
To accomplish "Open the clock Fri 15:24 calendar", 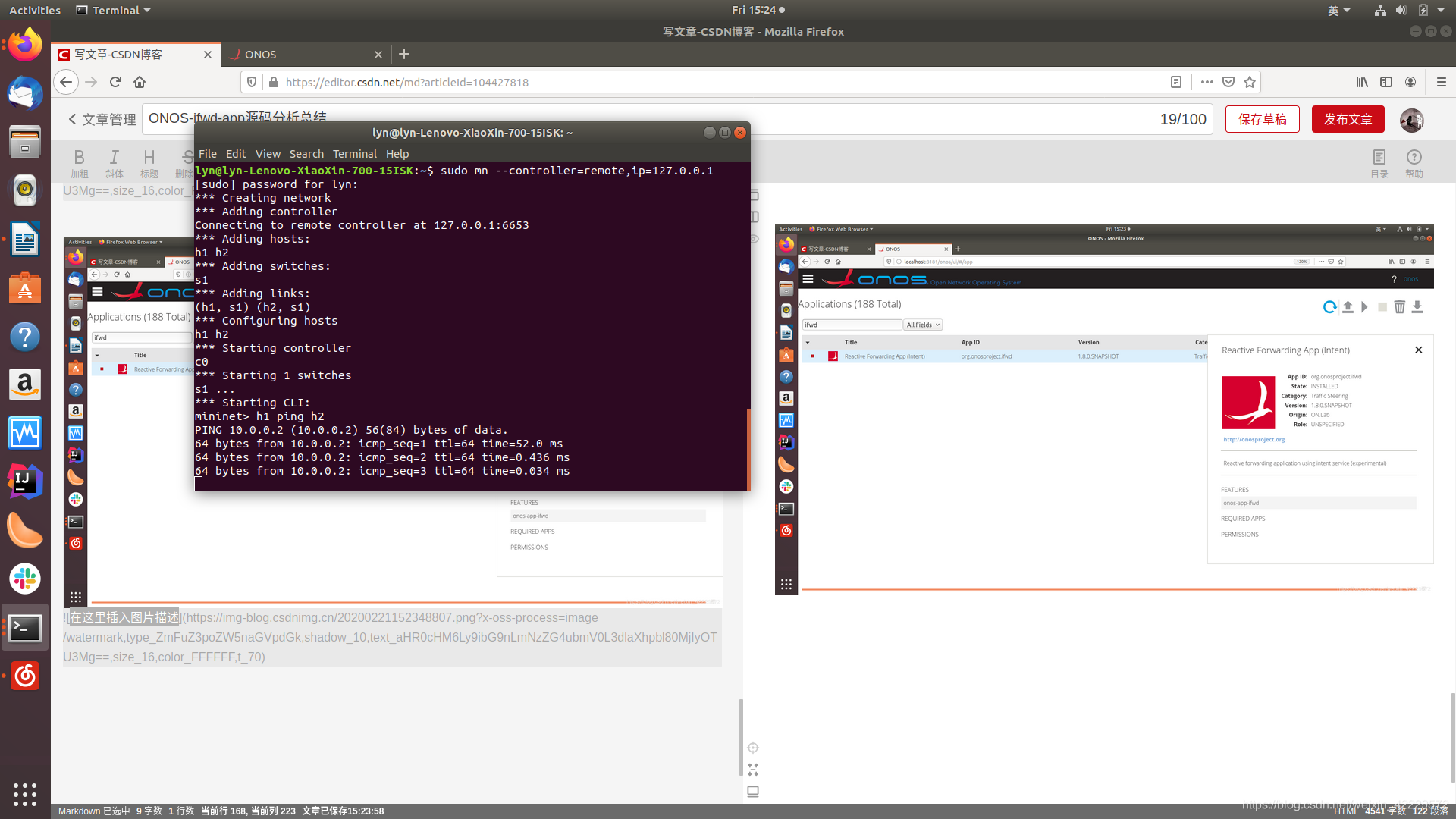I will coord(758,10).
